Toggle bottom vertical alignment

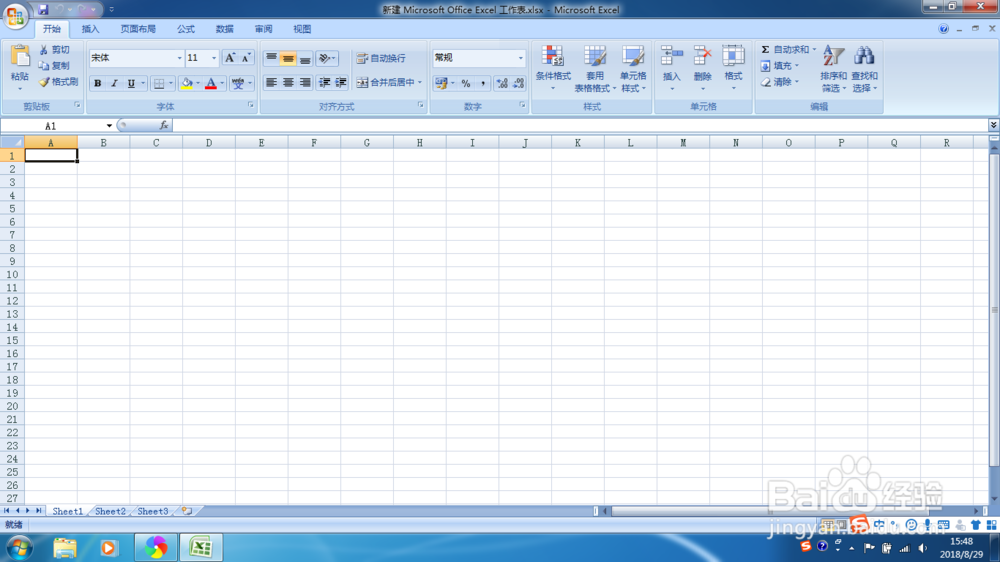tap(305, 58)
